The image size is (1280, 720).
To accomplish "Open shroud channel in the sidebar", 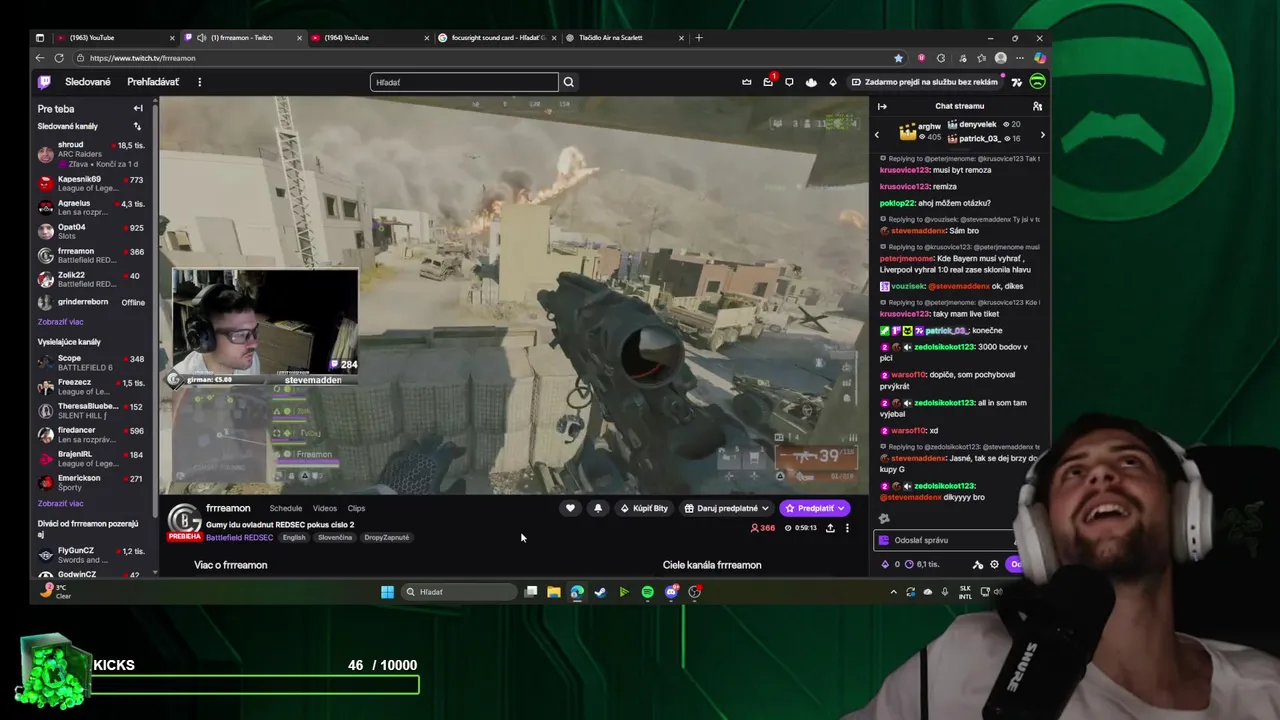I will [x=92, y=154].
